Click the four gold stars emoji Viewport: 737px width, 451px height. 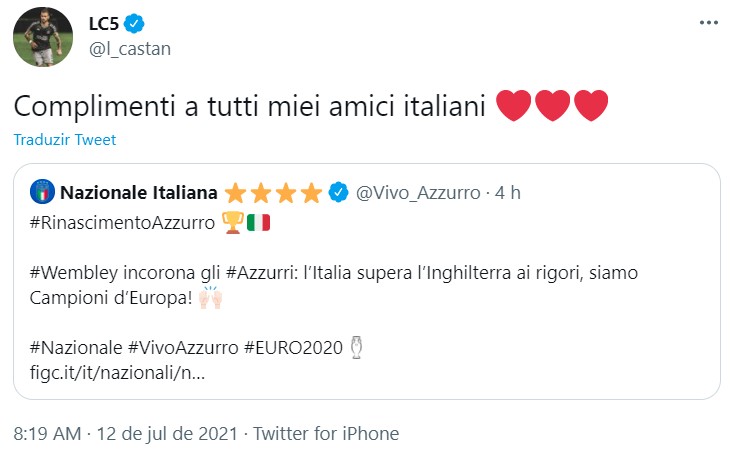point(274,191)
